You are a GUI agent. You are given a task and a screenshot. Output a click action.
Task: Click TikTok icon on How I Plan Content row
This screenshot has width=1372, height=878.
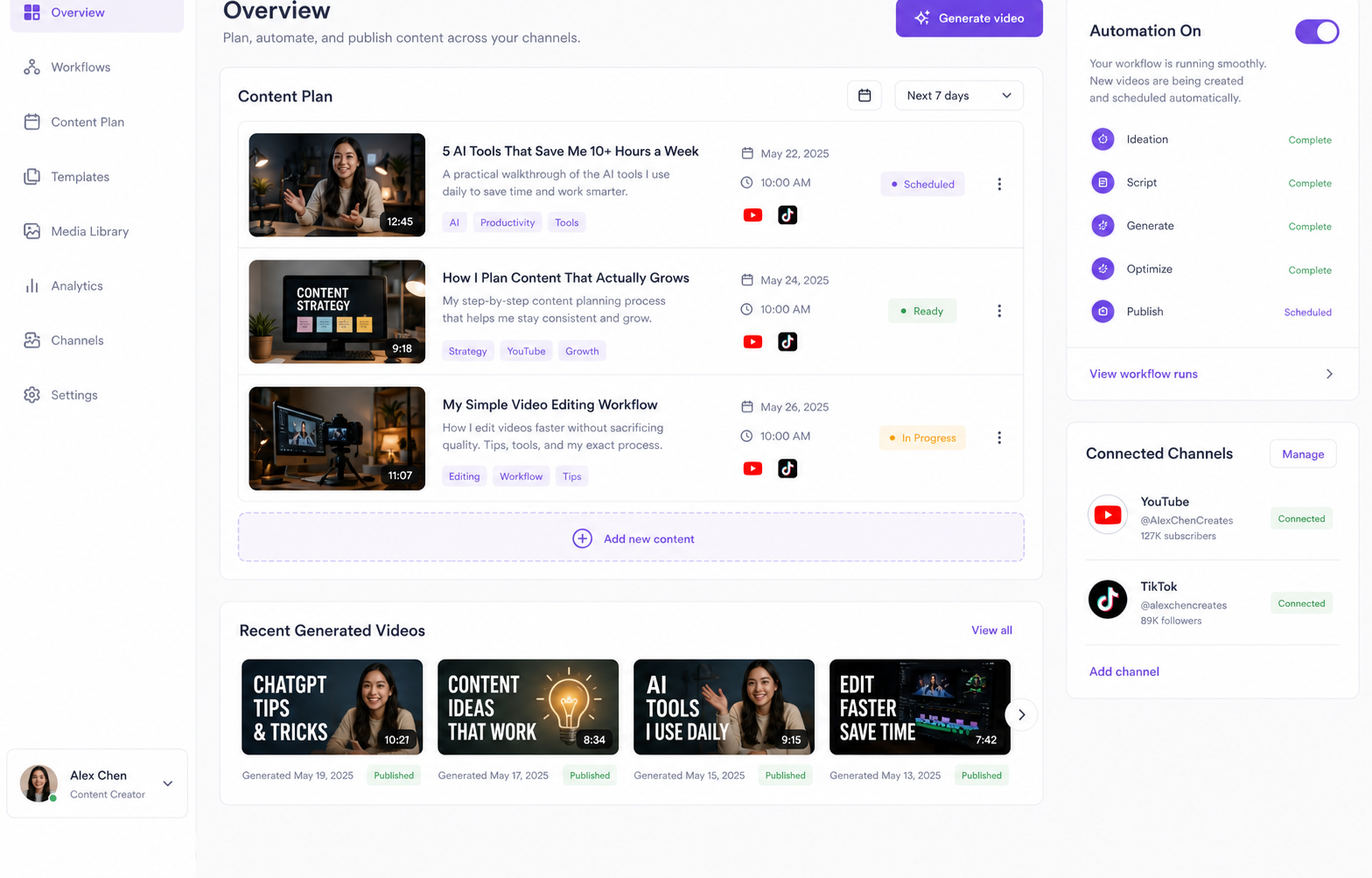tap(787, 342)
